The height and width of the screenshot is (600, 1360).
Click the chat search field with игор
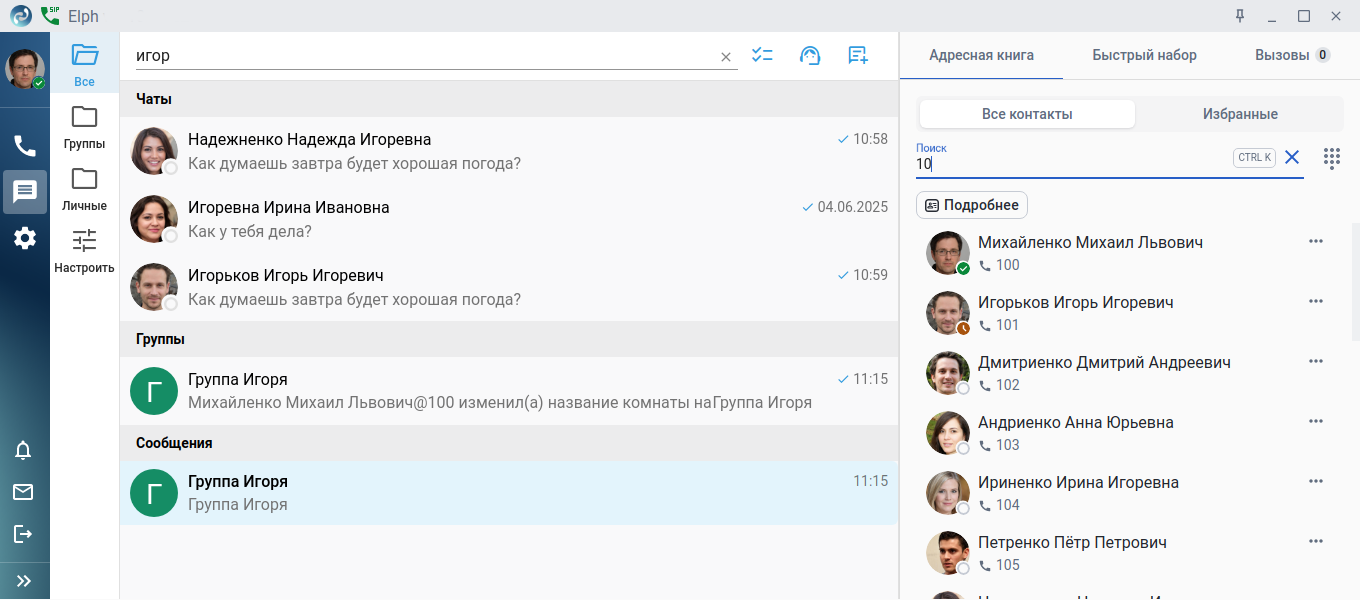425,56
